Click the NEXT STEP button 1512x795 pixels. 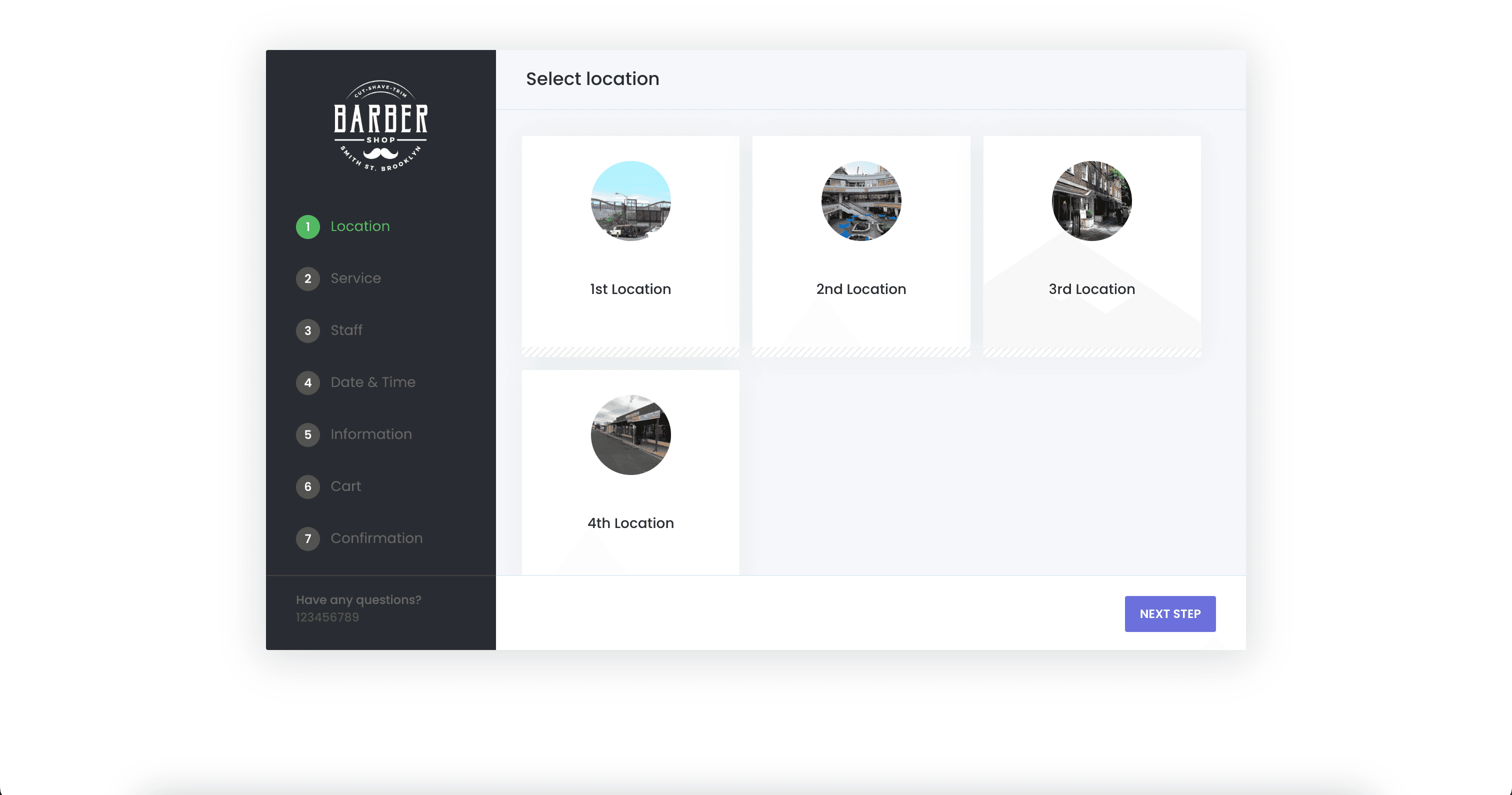tap(1170, 614)
